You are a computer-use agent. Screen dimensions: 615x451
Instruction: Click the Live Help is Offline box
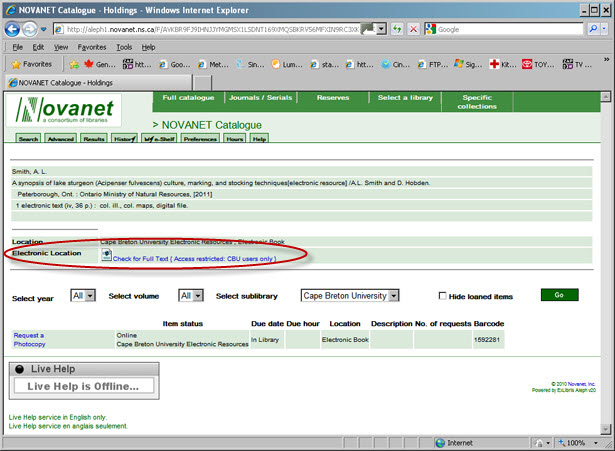click(x=90, y=386)
